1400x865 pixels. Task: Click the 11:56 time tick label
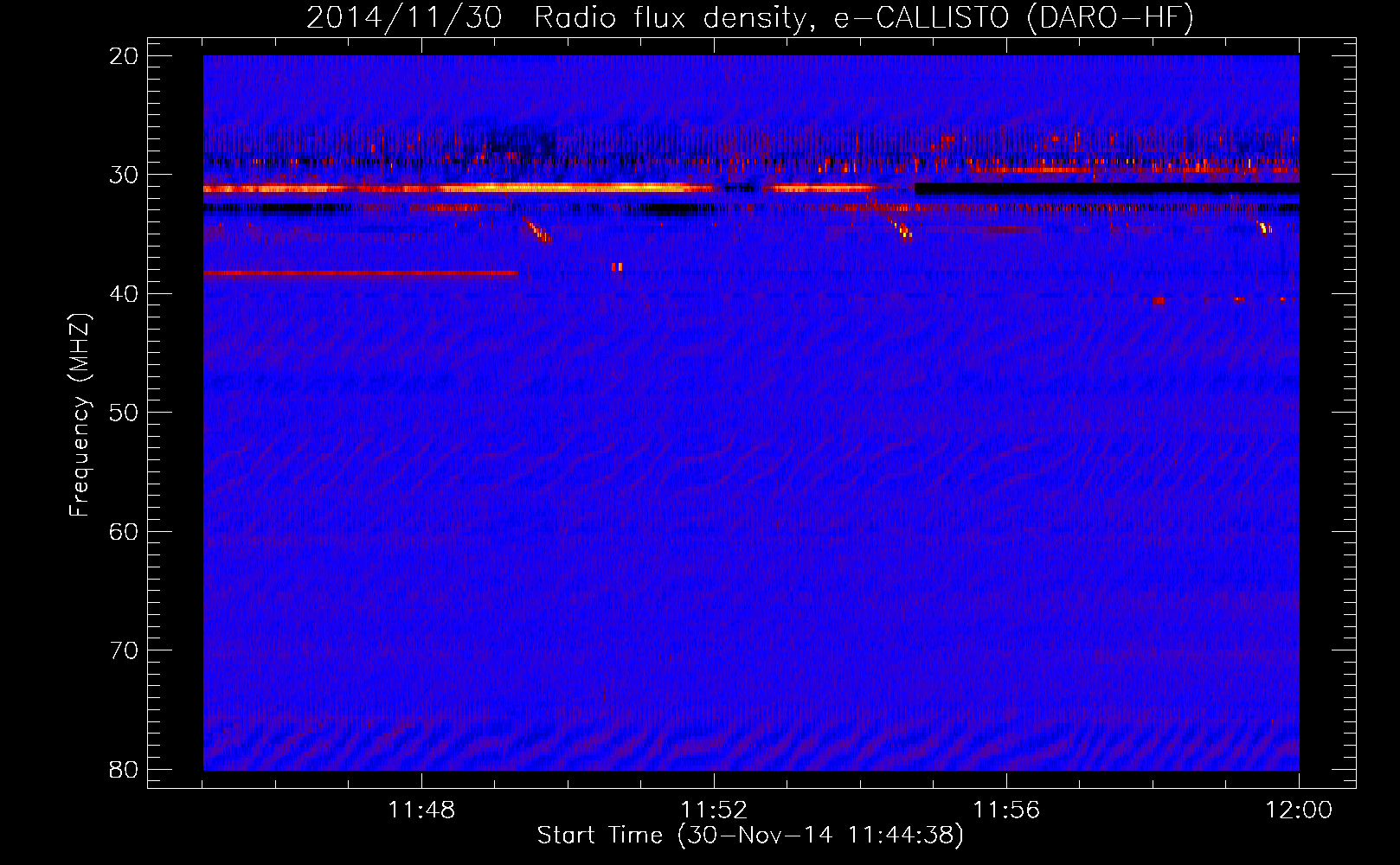pyautogui.click(x=1006, y=811)
